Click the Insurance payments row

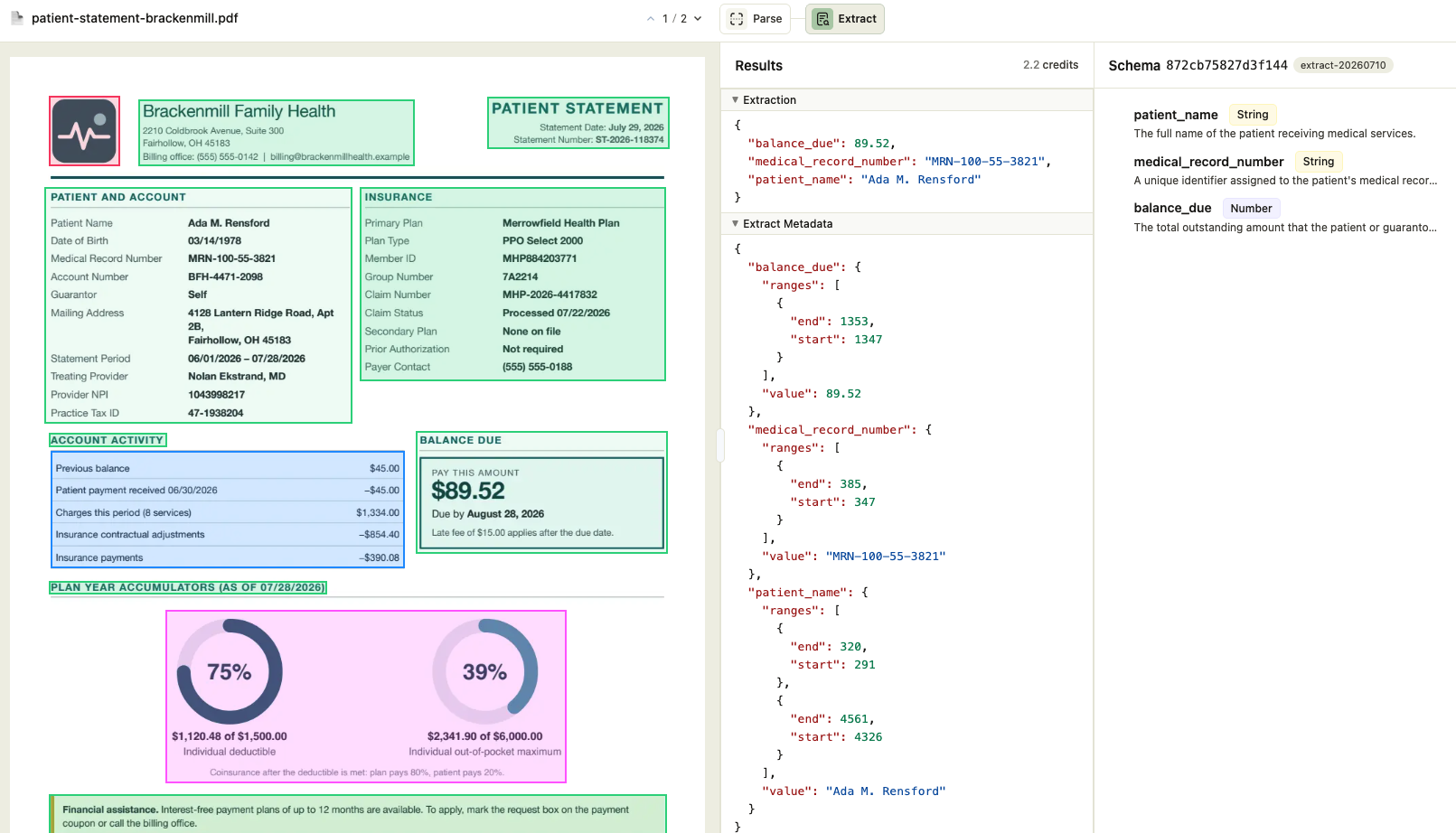tap(228, 557)
